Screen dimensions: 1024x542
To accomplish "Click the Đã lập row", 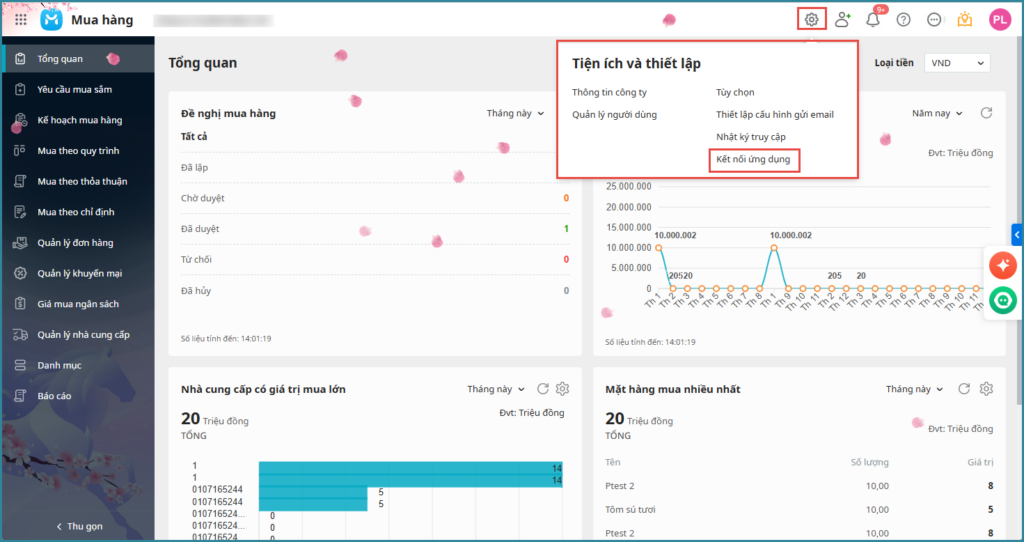I will [x=375, y=167].
